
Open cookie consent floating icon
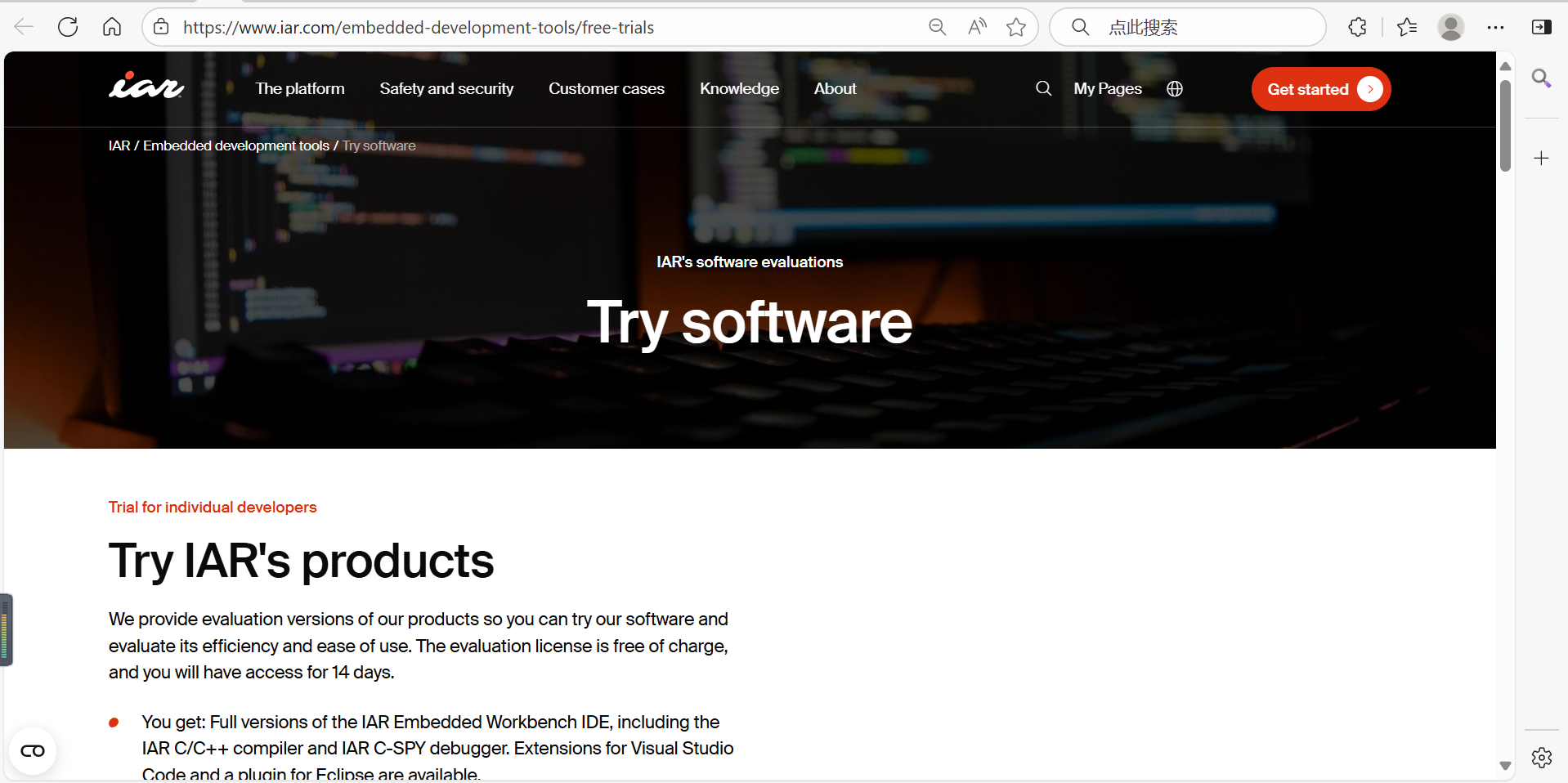33,751
